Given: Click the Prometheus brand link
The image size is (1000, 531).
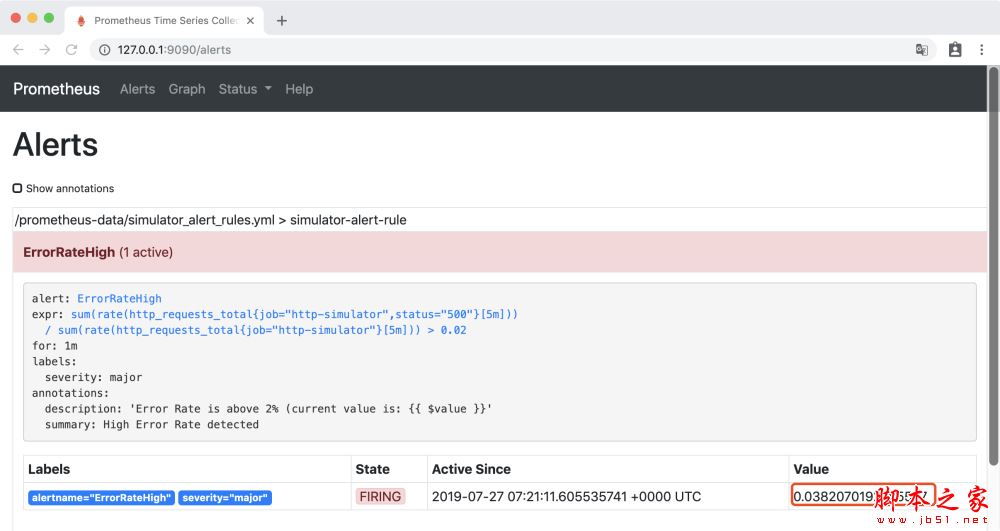Looking at the screenshot, I should [x=56, y=89].
